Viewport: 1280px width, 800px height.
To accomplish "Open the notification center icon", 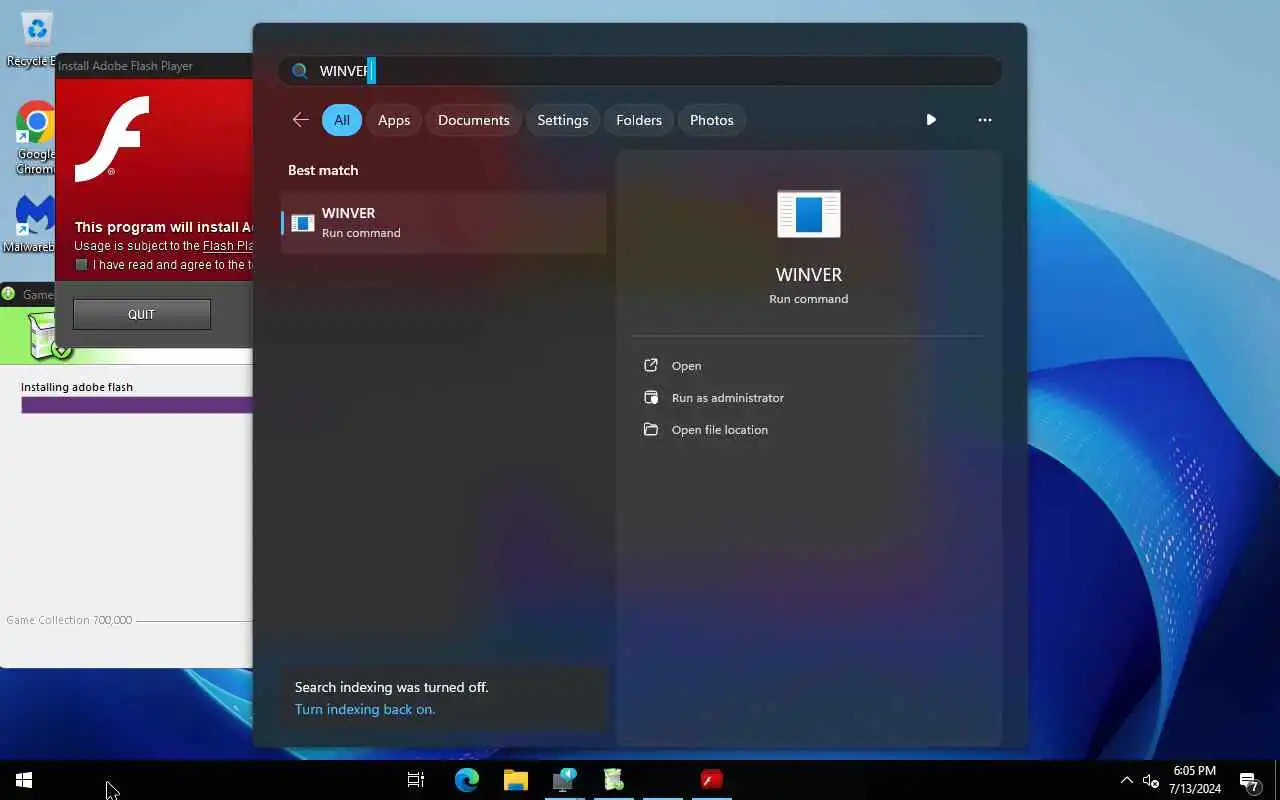I will coord(1249,780).
